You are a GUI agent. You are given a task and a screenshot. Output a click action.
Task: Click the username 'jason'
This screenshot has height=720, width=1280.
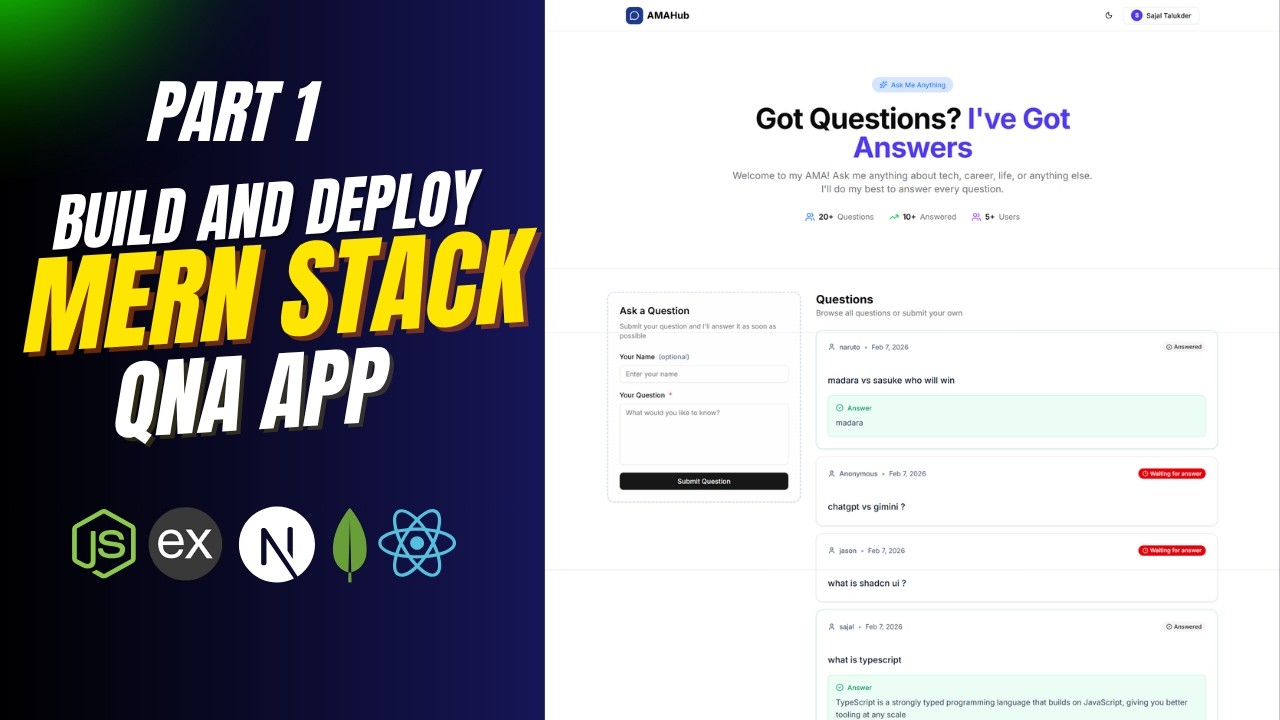click(848, 551)
